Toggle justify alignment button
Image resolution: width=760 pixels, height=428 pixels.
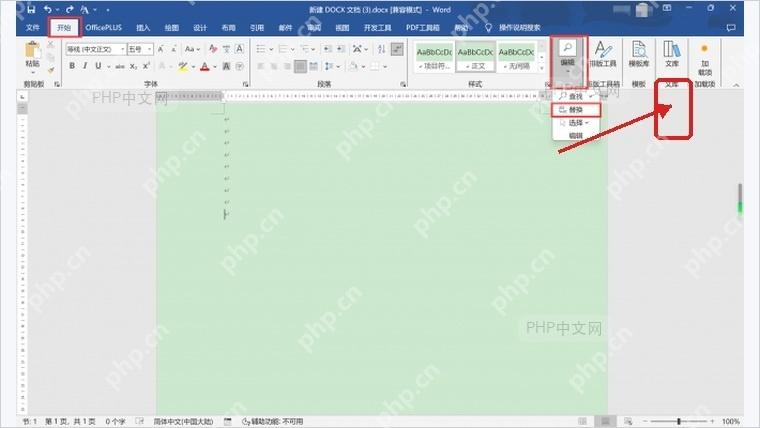point(301,66)
